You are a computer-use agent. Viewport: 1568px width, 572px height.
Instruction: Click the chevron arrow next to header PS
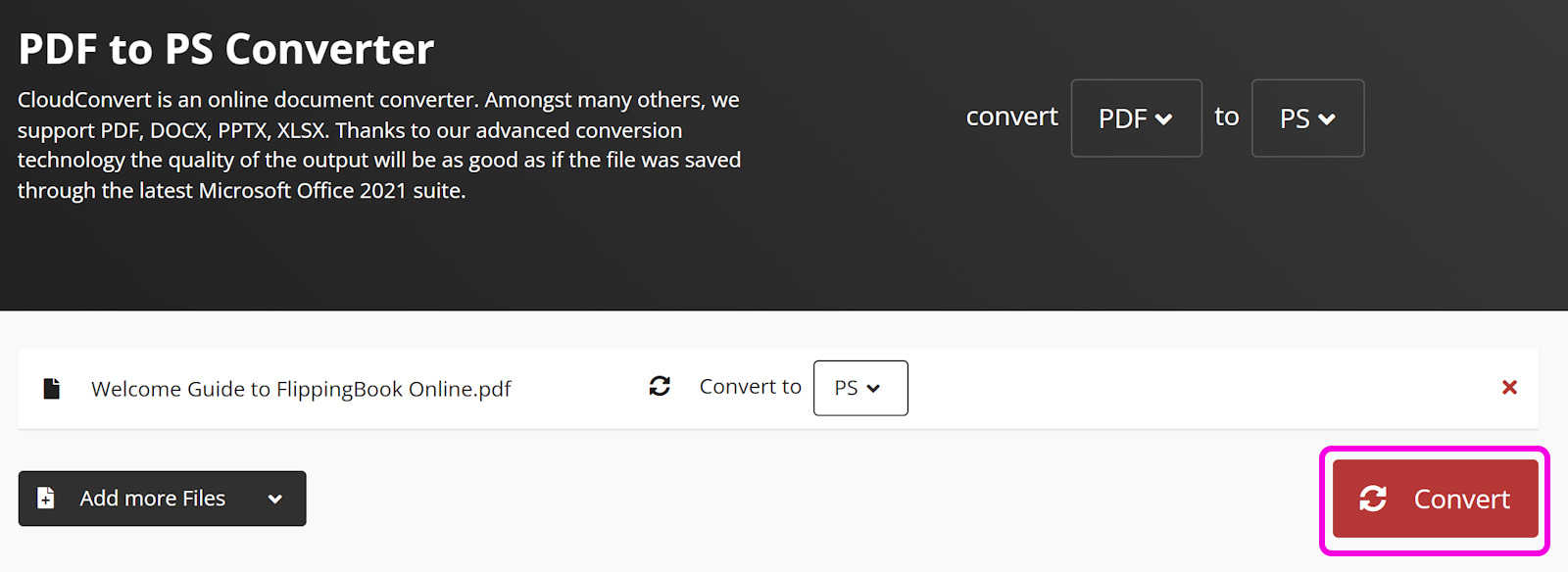coord(1326,119)
